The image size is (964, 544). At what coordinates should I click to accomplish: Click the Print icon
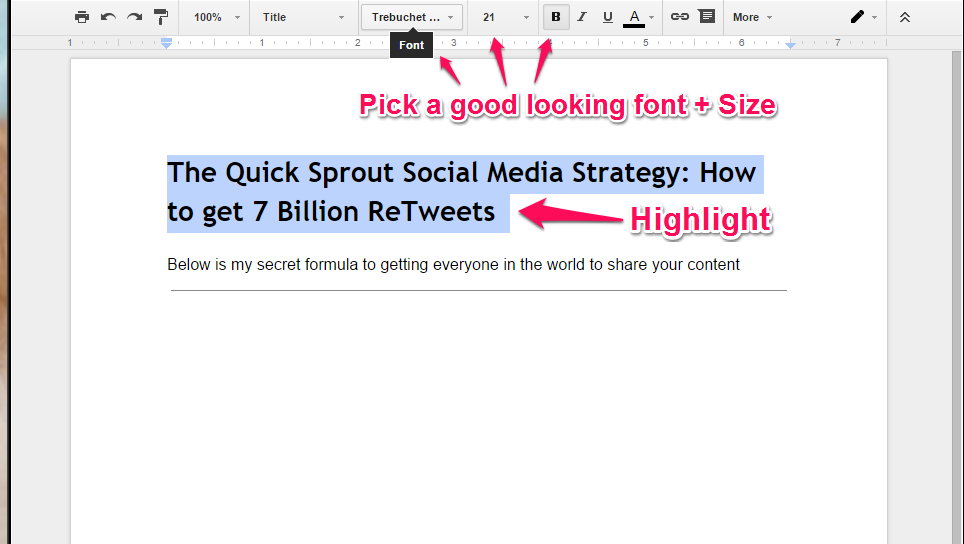point(81,17)
